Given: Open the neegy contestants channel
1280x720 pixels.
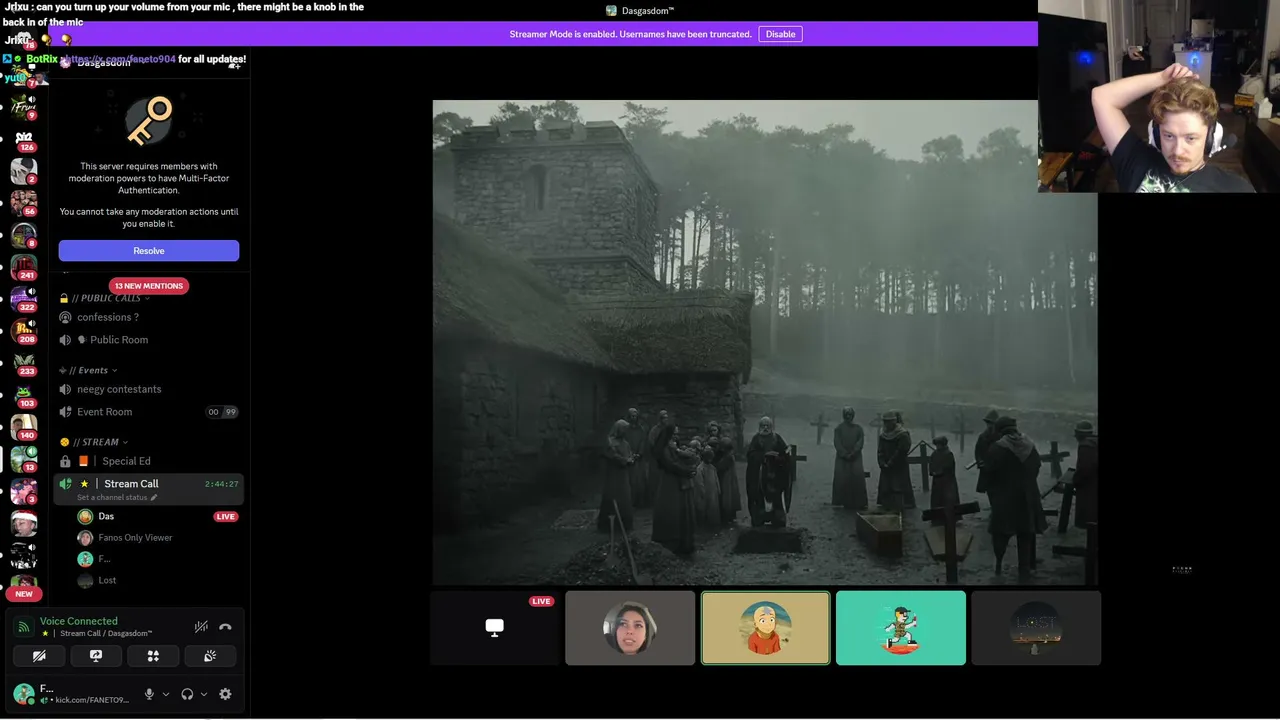Looking at the screenshot, I should (149, 389).
